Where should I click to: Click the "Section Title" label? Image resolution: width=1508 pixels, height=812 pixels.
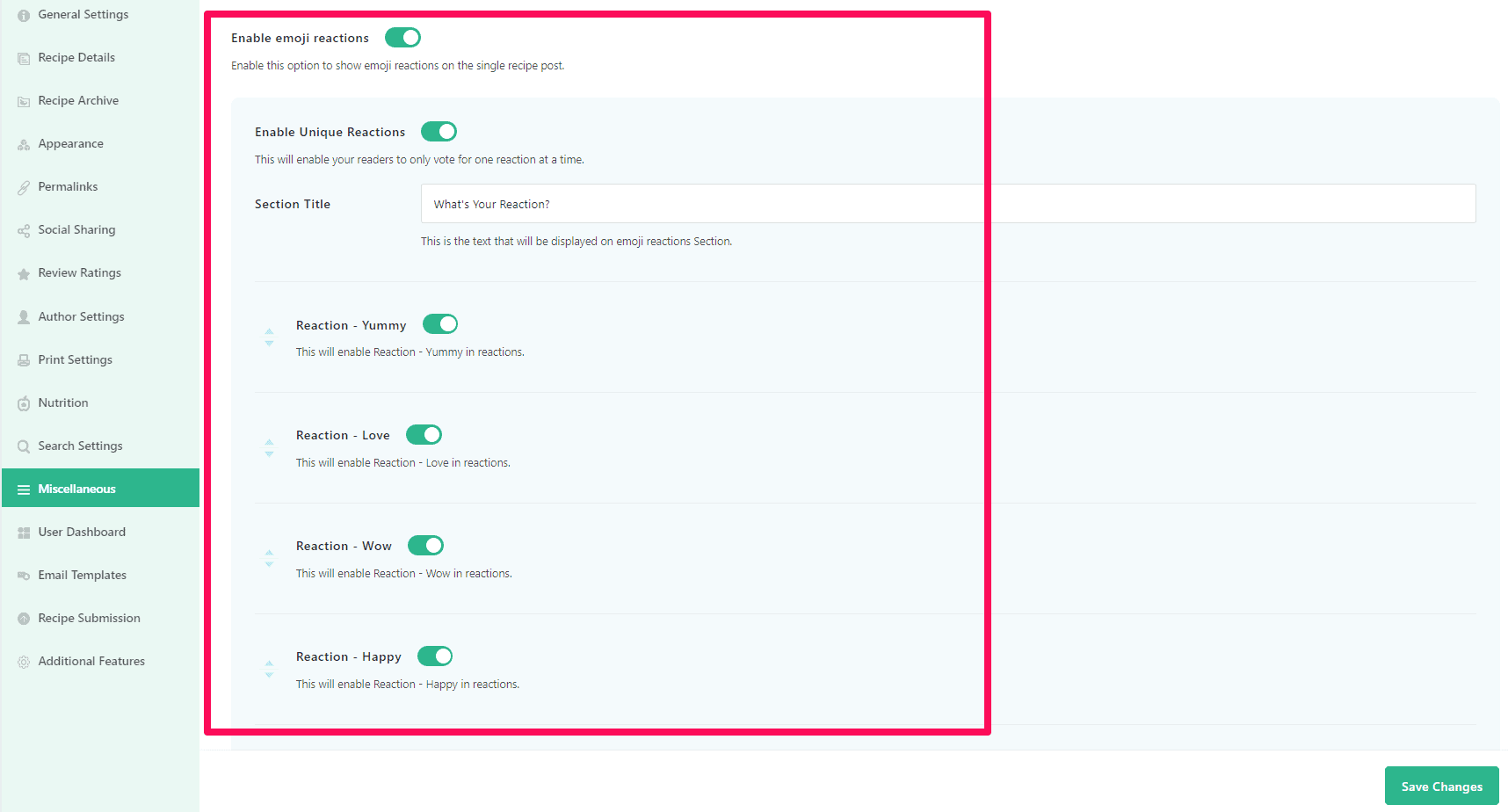(293, 204)
